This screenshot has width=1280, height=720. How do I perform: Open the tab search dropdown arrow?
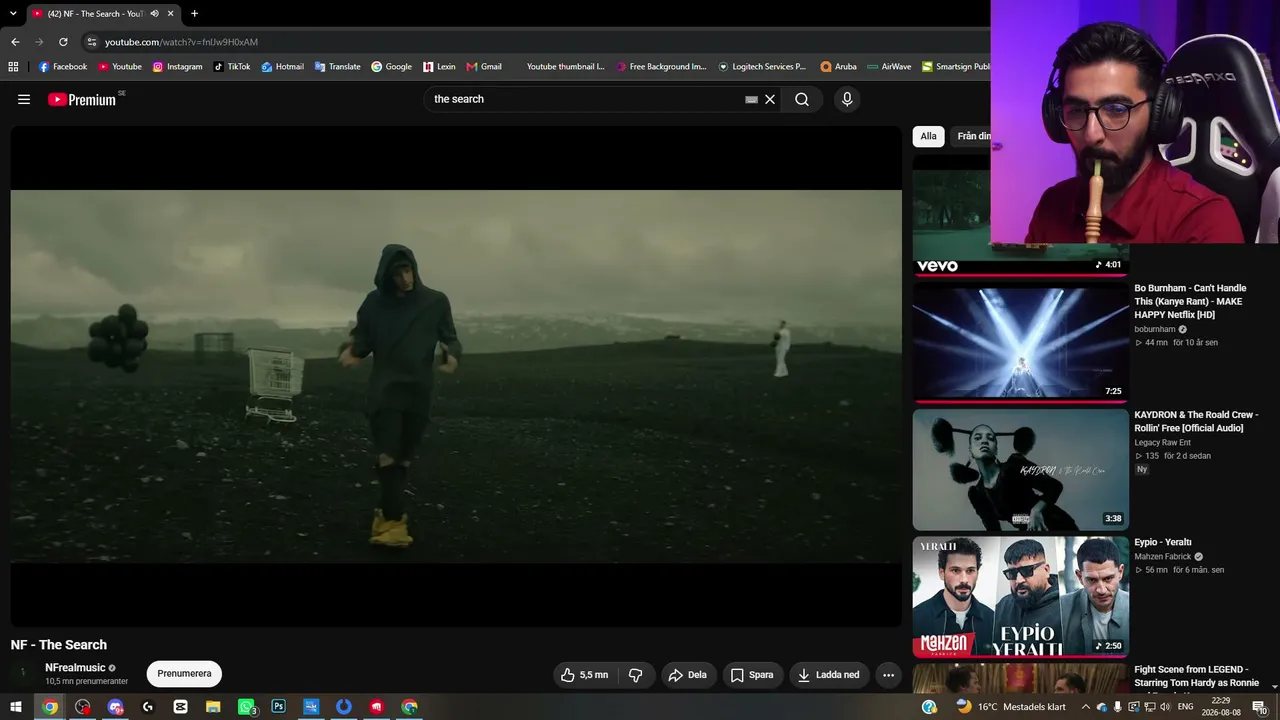tap(13, 14)
